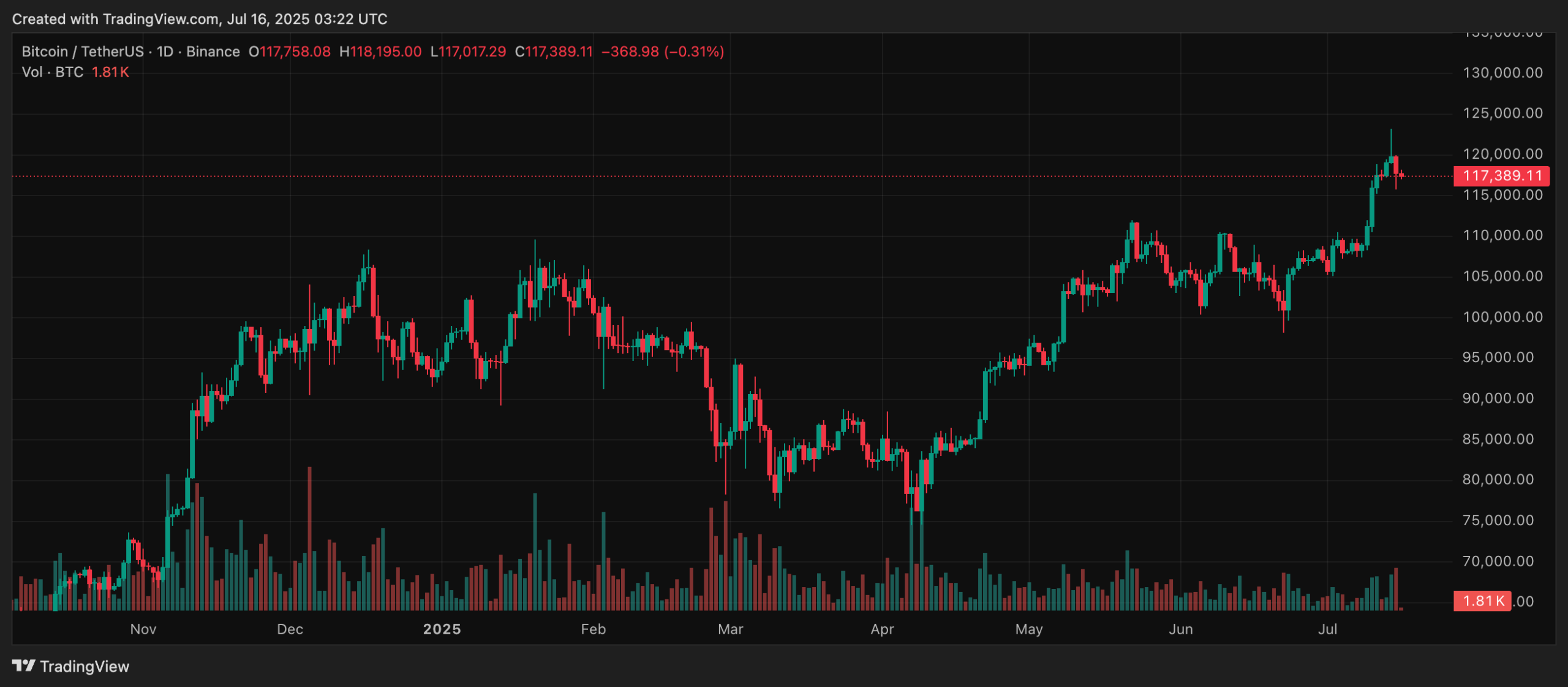Click the H118,195.00 high value
The width and height of the screenshot is (1568, 687).
tap(381, 51)
